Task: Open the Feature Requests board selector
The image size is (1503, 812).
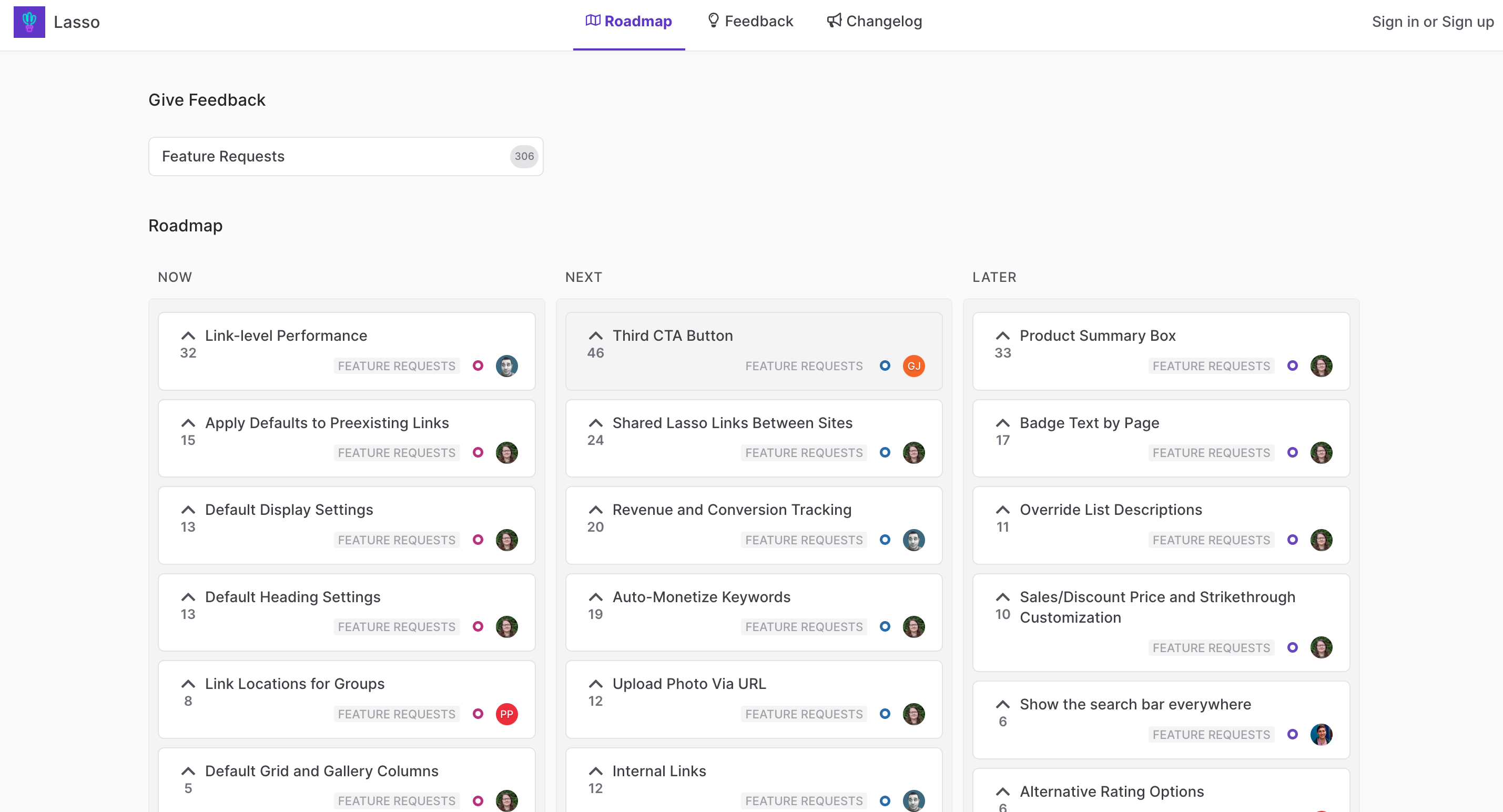Action: pos(346,156)
